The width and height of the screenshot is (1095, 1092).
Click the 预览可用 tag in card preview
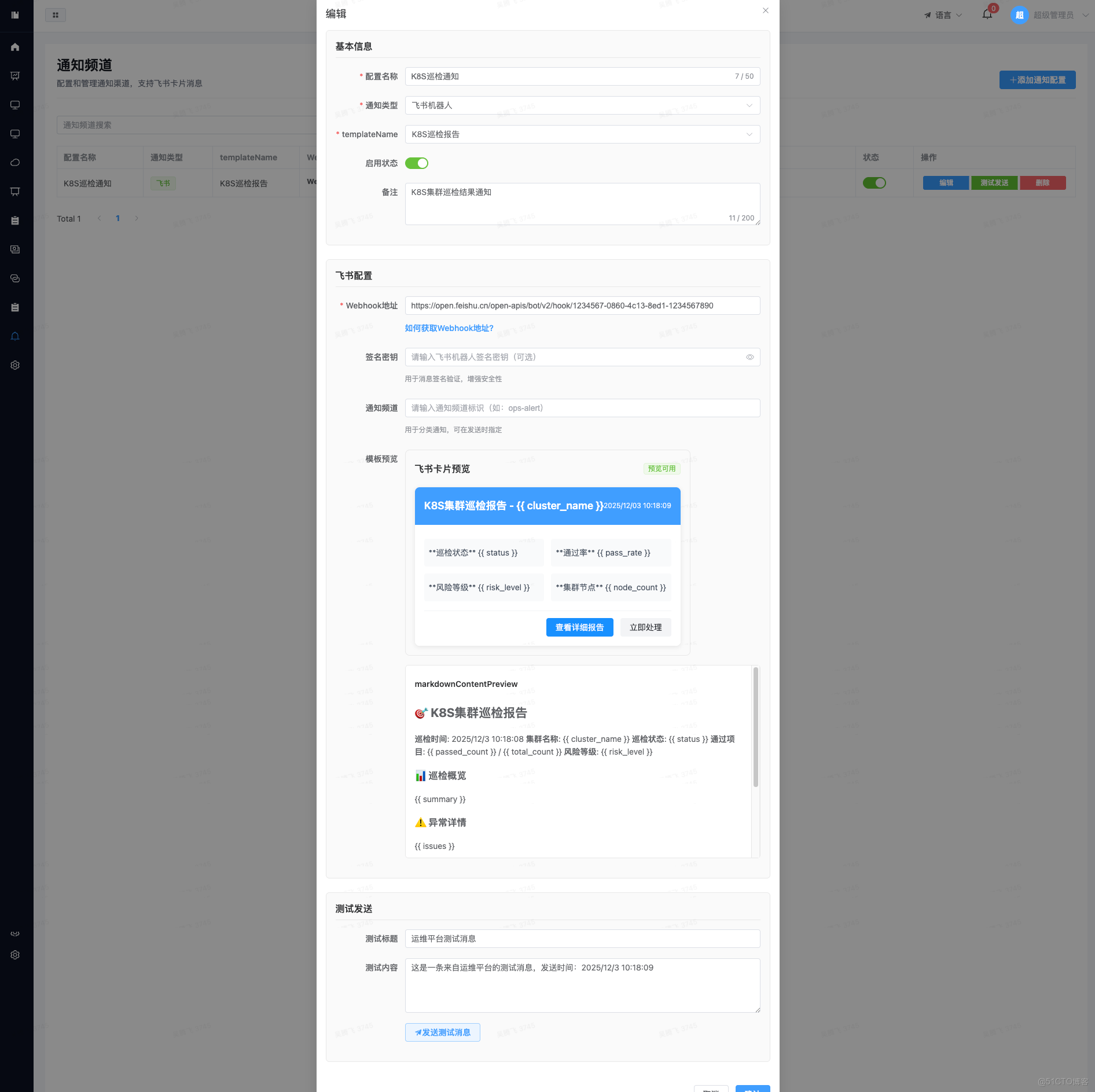[662, 469]
